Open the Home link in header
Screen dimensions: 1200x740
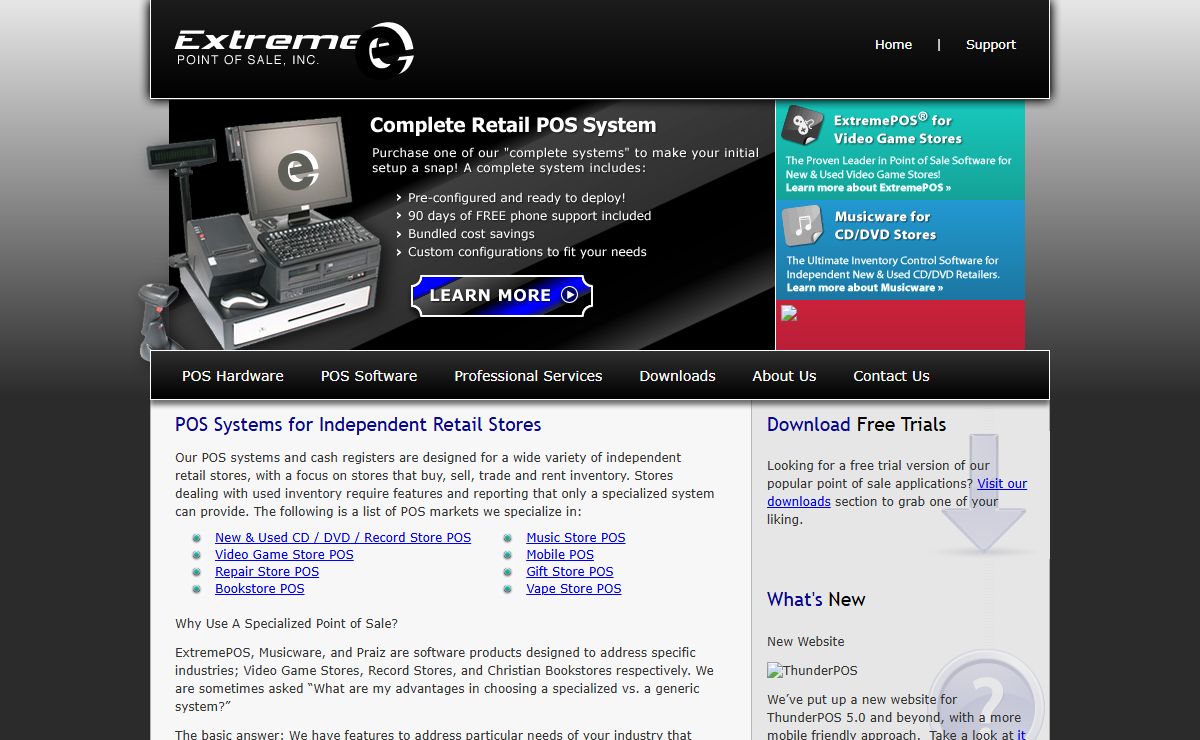[x=893, y=44]
